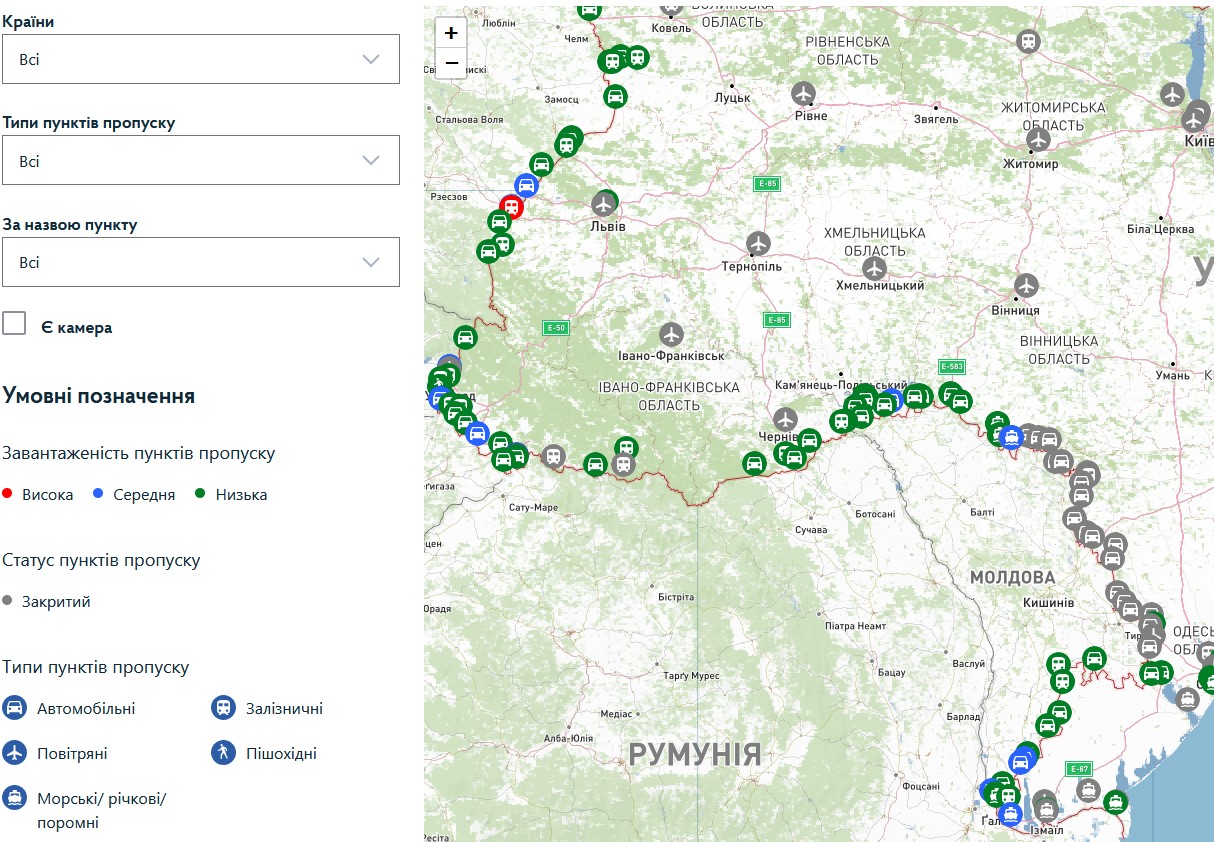Screen dimensions: 1214x842
Task: Click the Статус пунктів пропуску legend heading
Action: (x=101, y=560)
